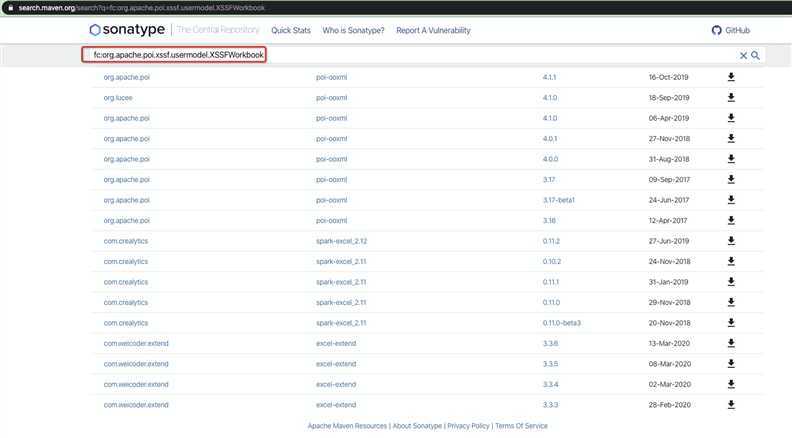The image size is (792, 438).
Task: Open version 3.3.4 link
Action: (x=551, y=384)
